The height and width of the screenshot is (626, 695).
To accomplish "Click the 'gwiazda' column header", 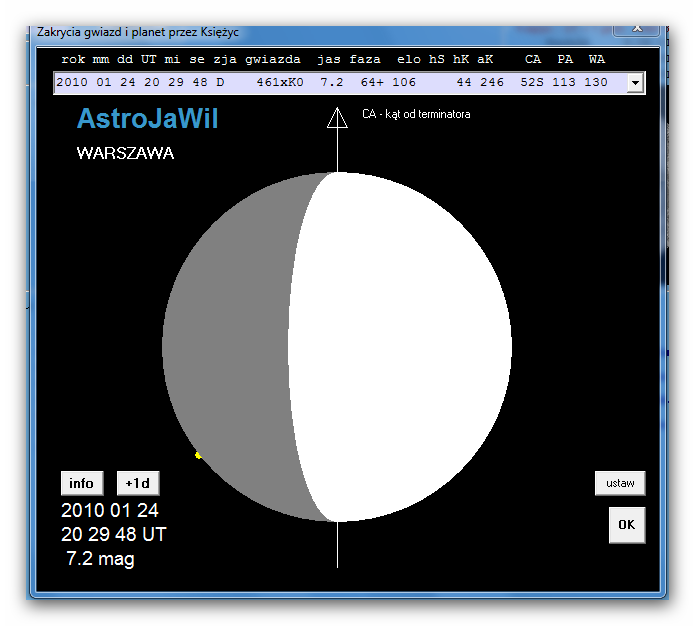I will click(273, 60).
